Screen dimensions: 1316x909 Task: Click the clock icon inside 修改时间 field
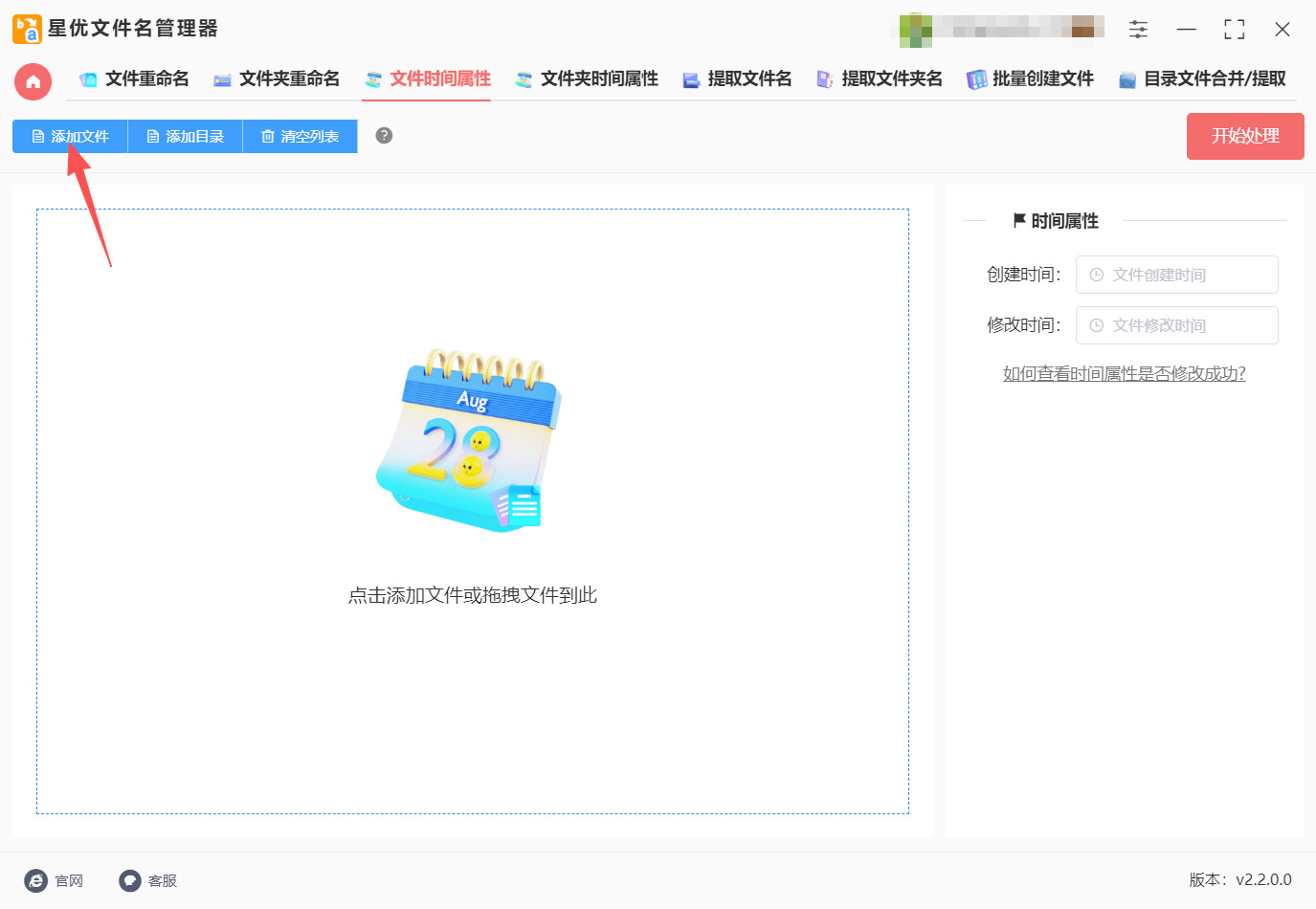tap(1097, 325)
